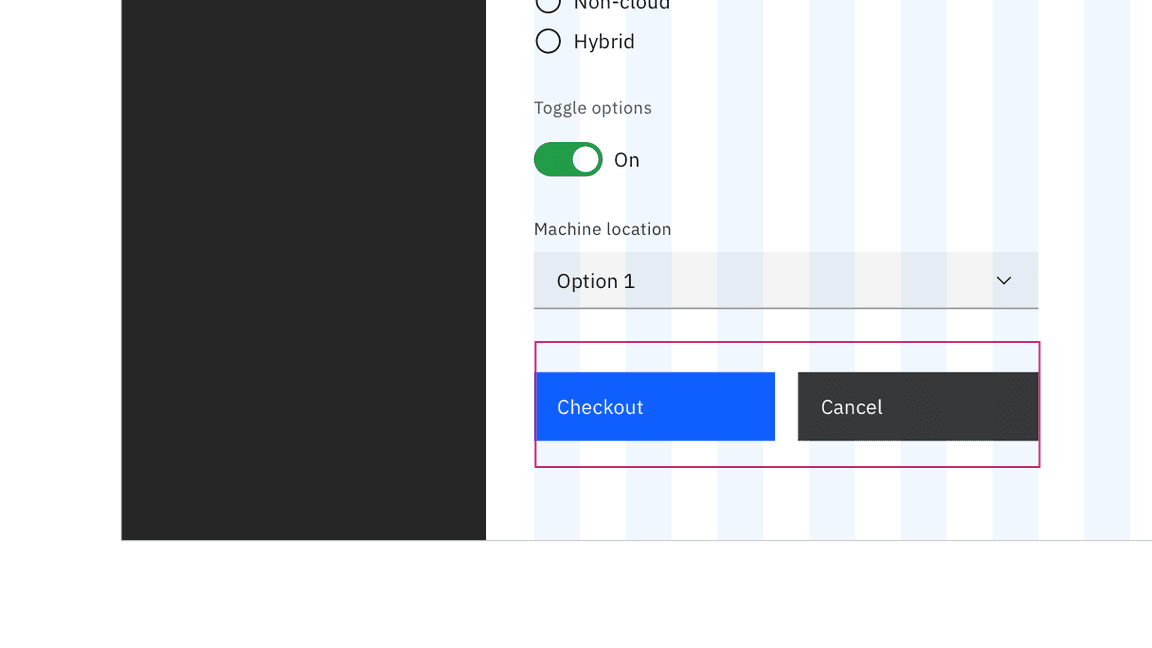1152x648 pixels.
Task: Expand the Machine location chevron arrow
Action: coord(1004,281)
